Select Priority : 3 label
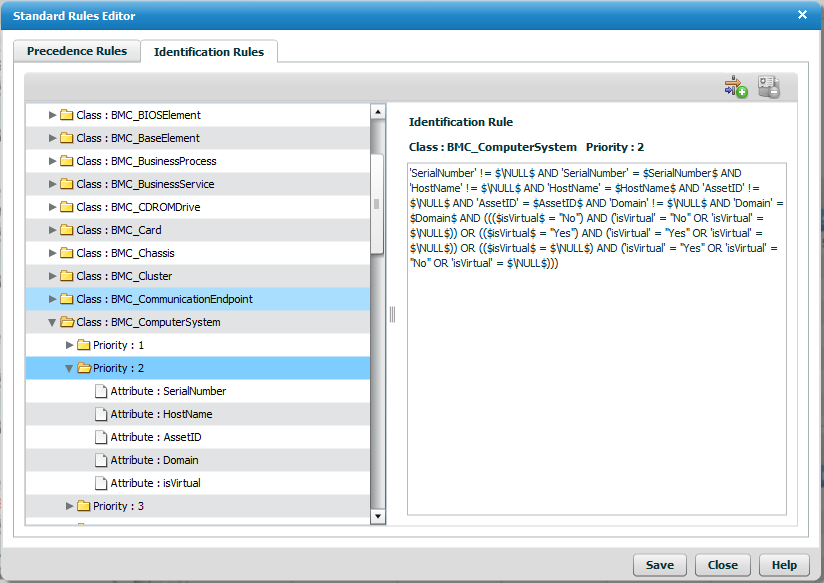Screen dimensions: 824x583 118,506
